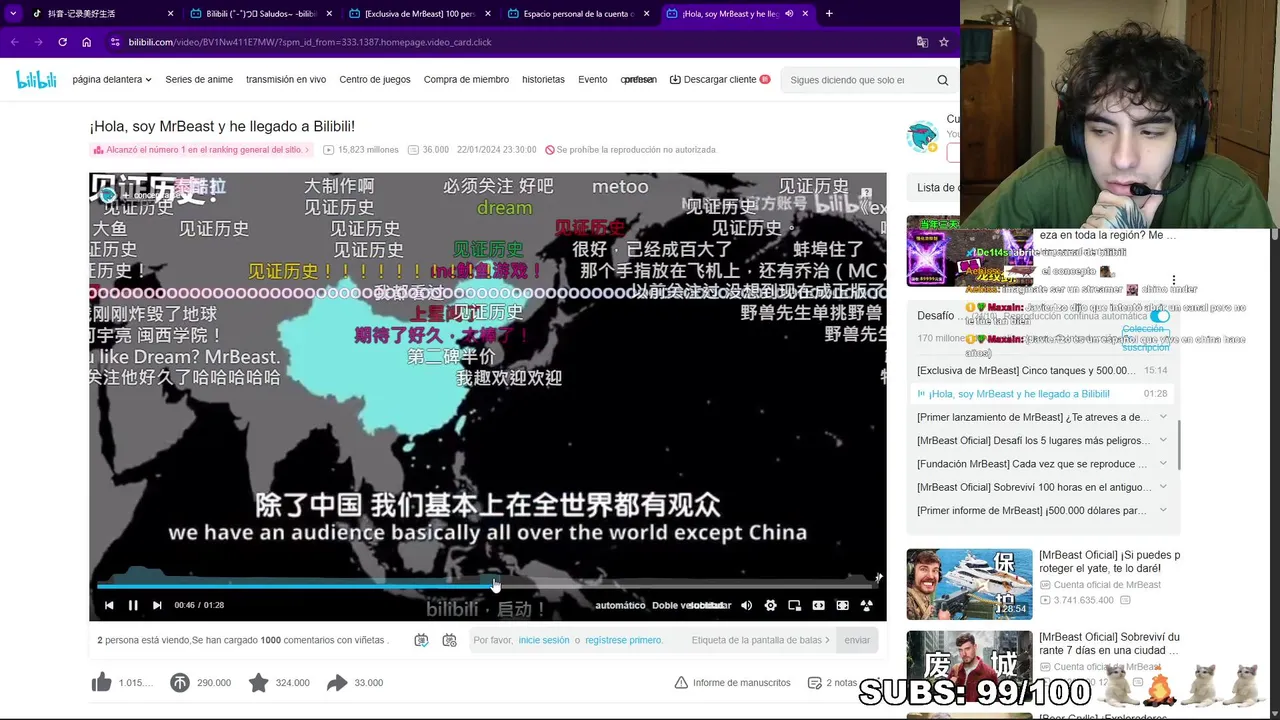Skip to the previous video
This screenshot has height=720, width=1280.
109,605
